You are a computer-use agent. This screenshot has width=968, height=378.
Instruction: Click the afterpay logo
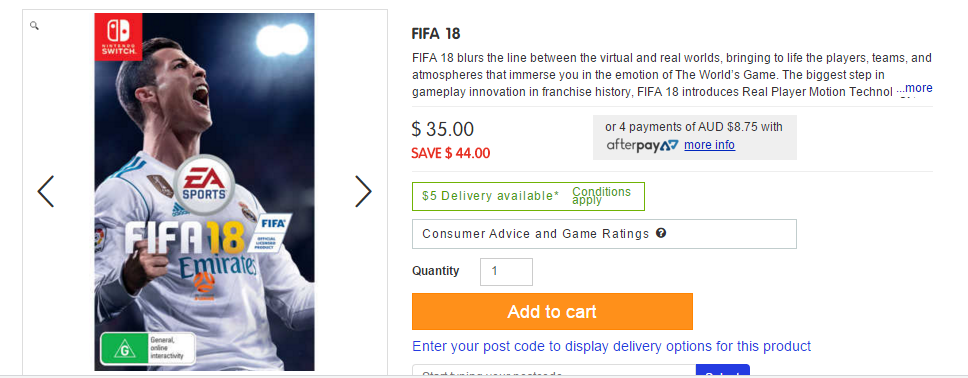coord(642,145)
